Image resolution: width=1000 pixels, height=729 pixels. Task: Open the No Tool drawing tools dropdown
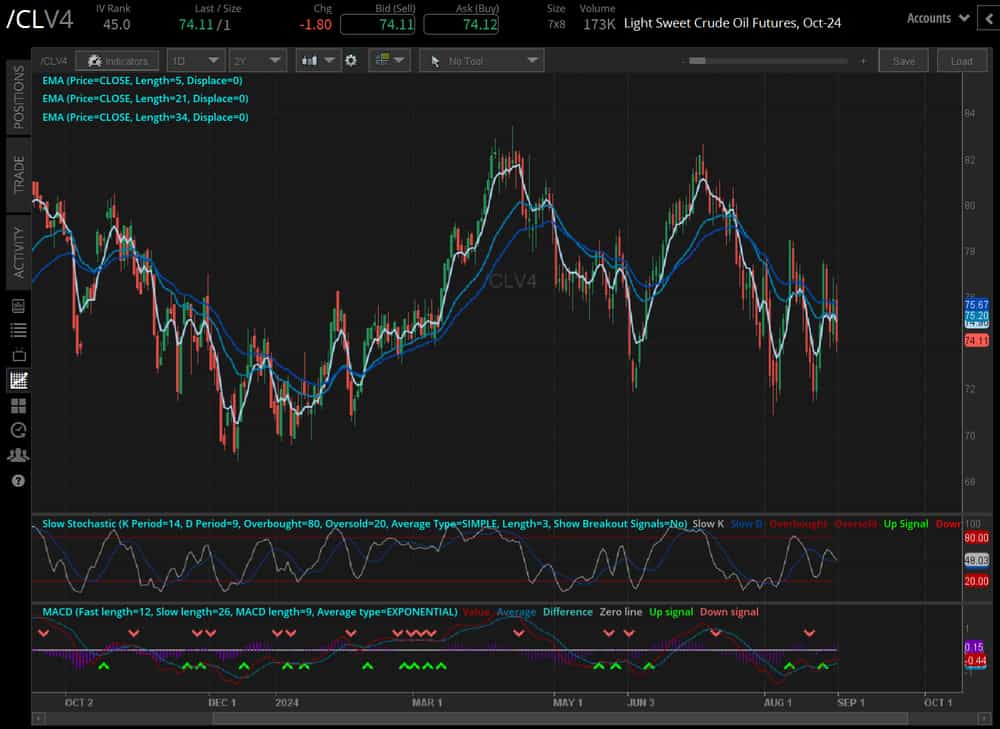481,60
